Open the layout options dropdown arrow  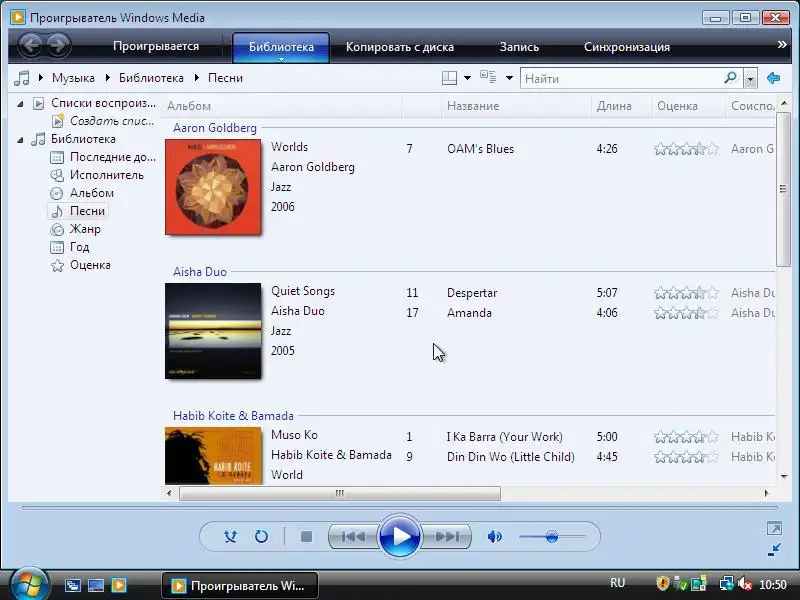(467, 78)
